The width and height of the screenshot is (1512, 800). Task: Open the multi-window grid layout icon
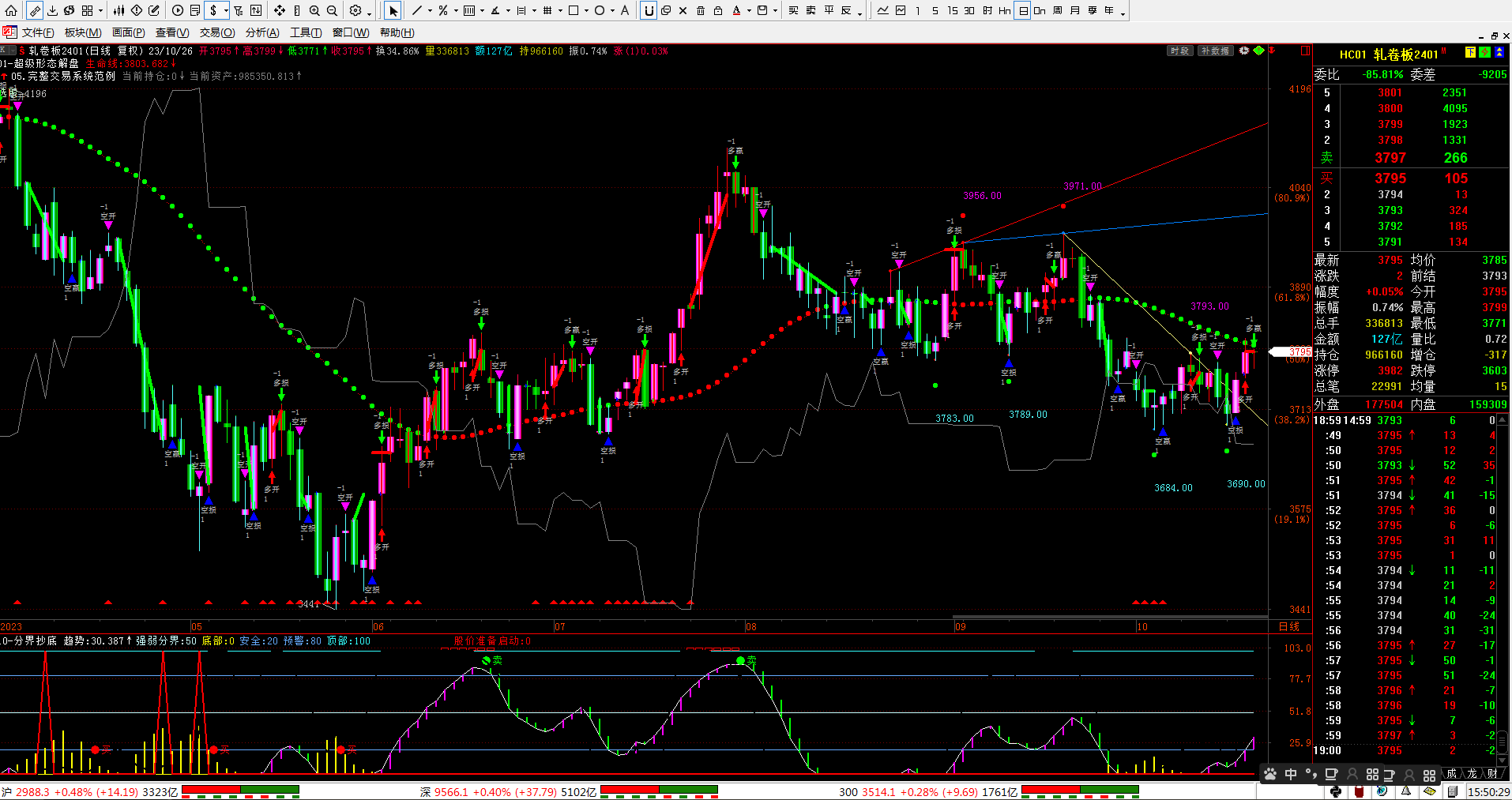(87, 10)
